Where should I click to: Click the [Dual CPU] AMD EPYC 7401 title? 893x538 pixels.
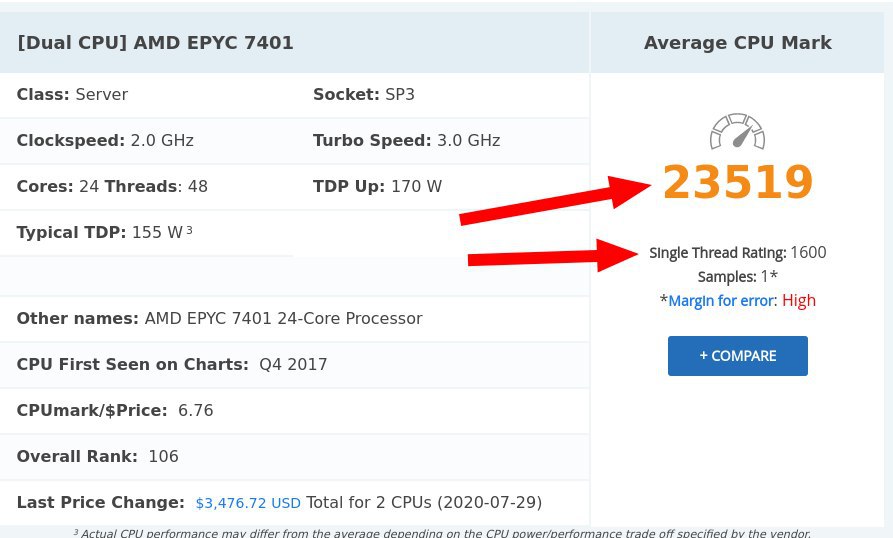click(155, 43)
